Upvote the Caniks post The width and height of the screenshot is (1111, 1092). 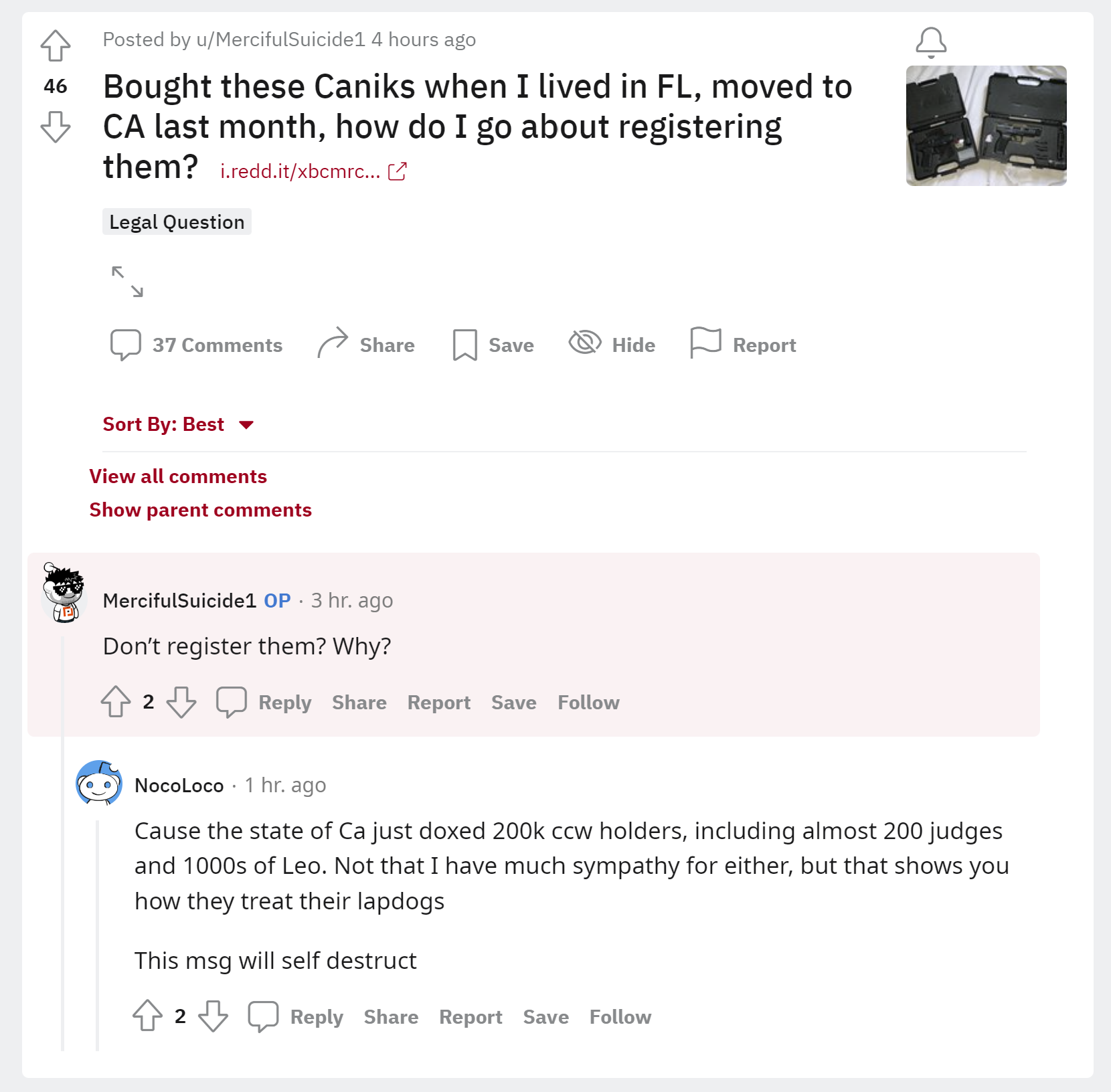pyautogui.click(x=56, y=45)
